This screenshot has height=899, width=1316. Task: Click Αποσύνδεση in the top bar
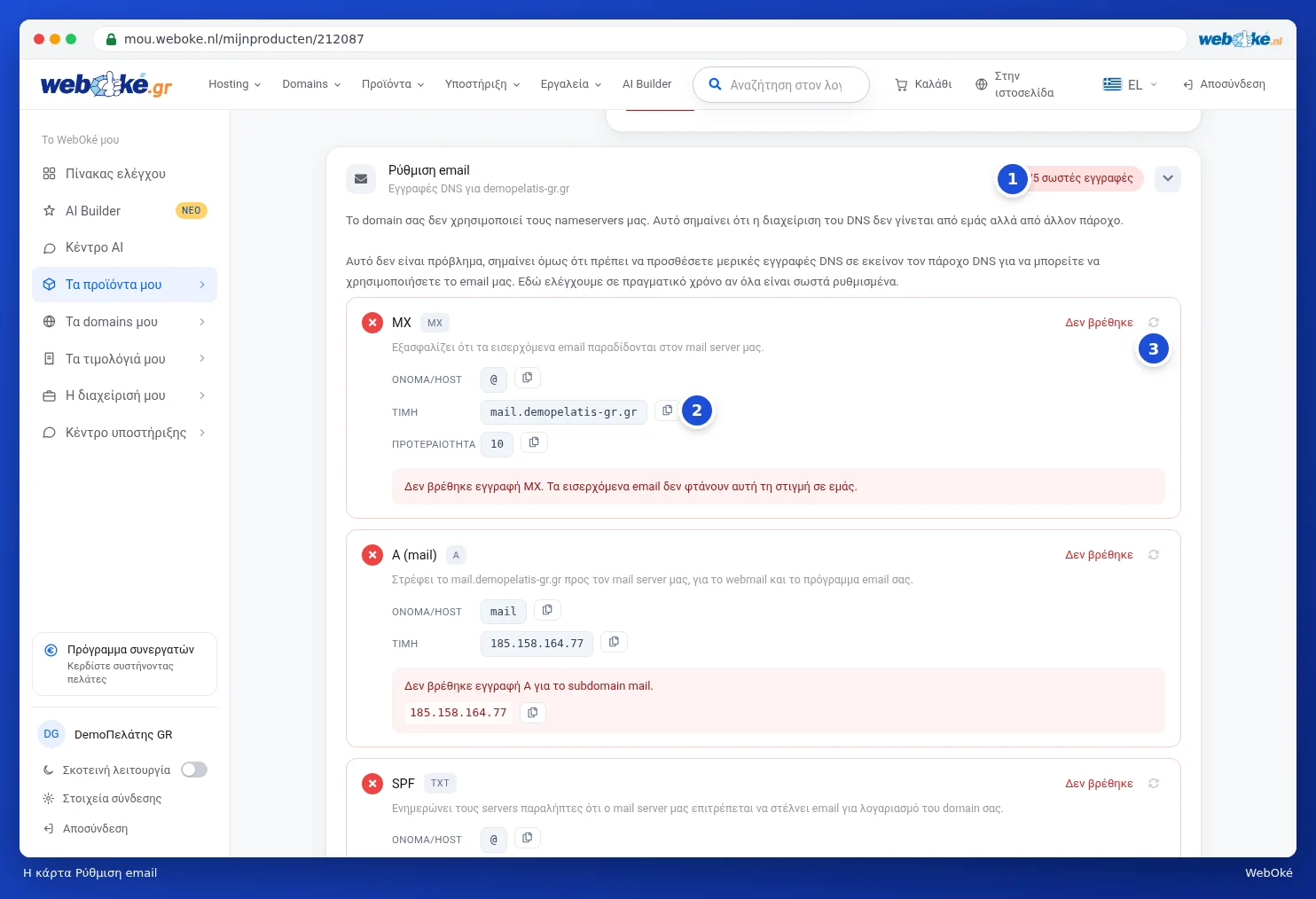1224,84
